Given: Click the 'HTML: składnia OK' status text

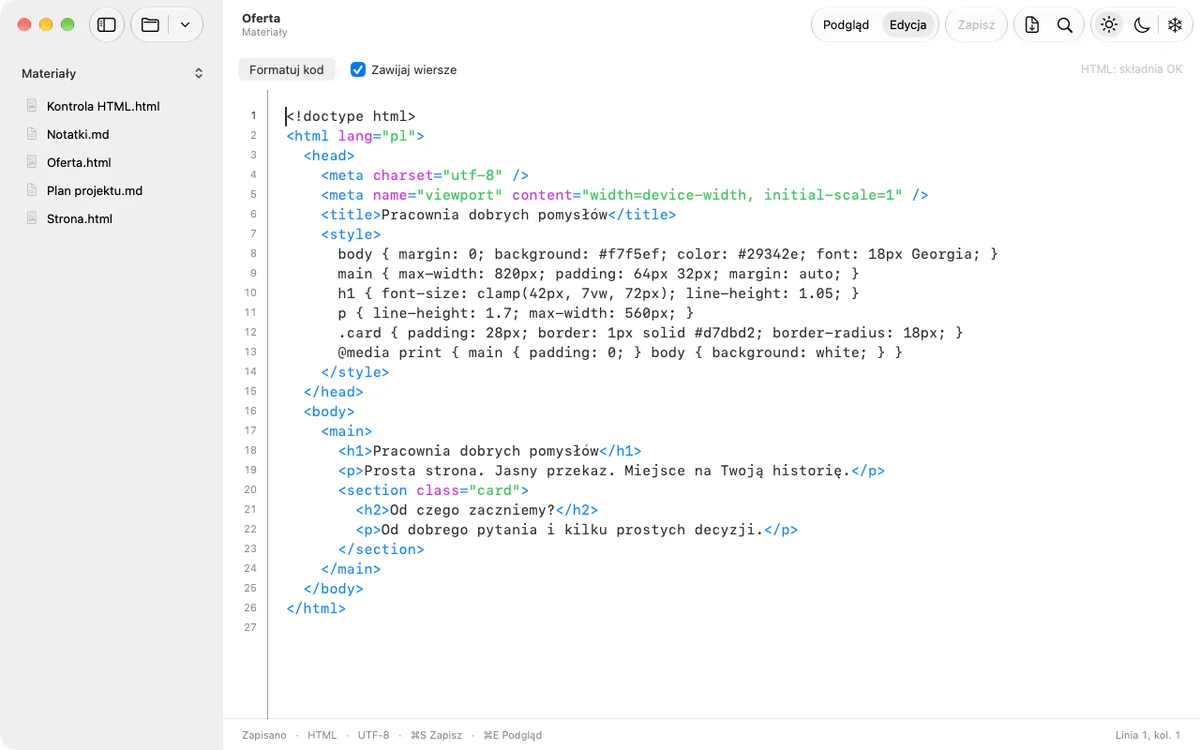Looking at the screenshot, I should click(x=1131, y=70).
